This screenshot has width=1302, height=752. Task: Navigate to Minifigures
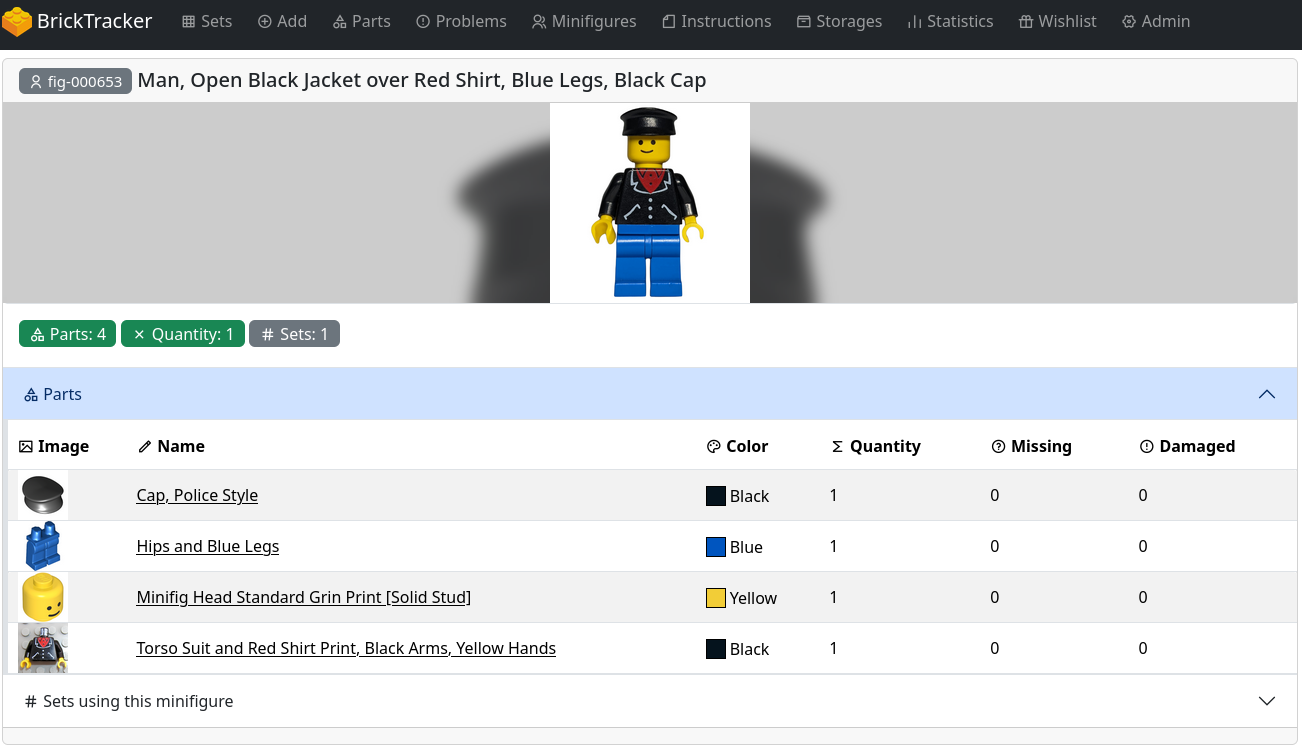[x=584, y=21]
